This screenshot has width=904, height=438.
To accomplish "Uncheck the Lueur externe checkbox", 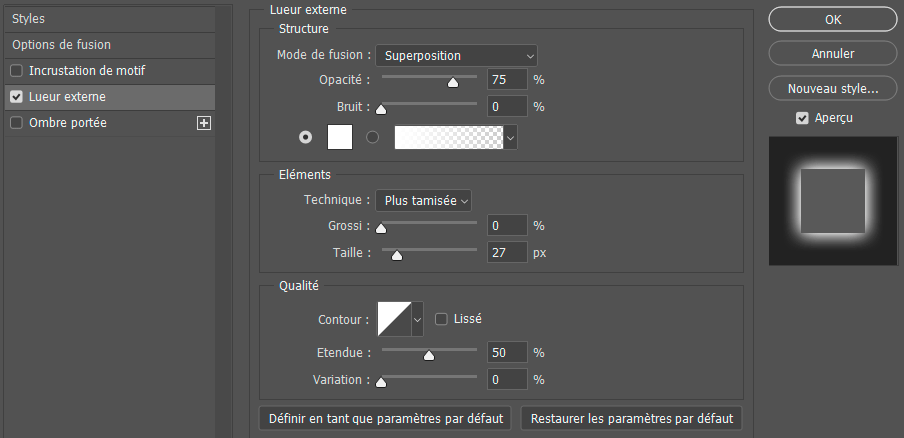I will (16, 97).
